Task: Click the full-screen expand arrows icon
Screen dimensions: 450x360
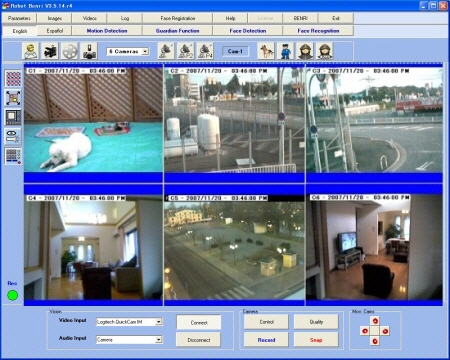Action: point(13,98)
